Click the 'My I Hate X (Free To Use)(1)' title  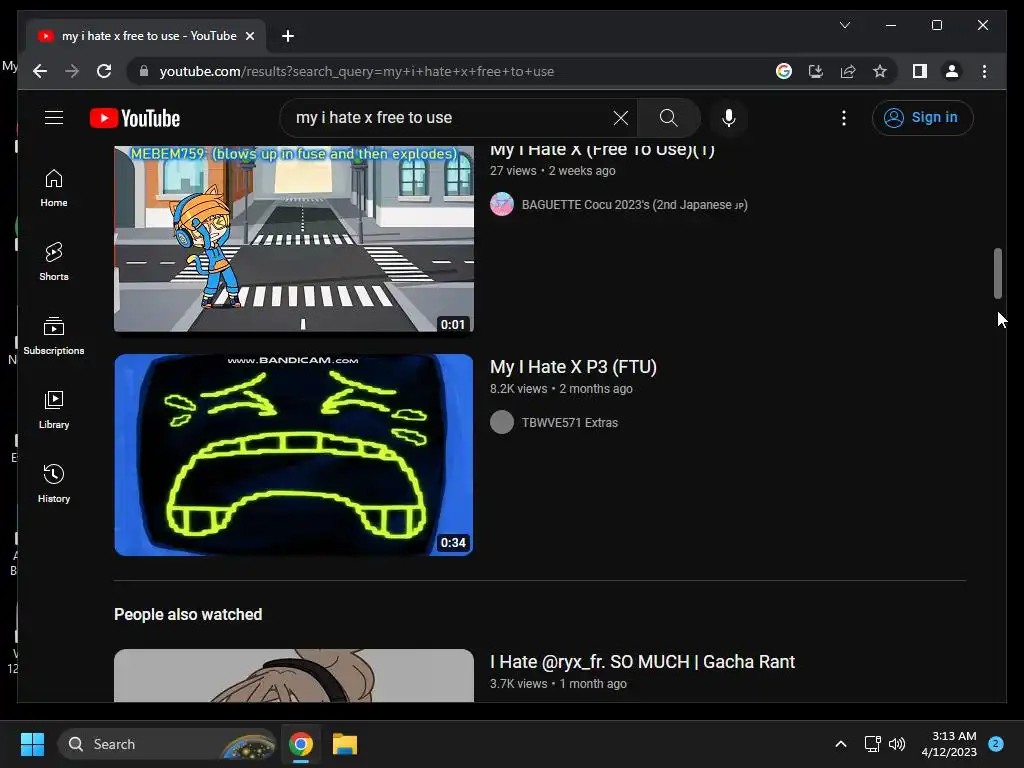[602, 150]
